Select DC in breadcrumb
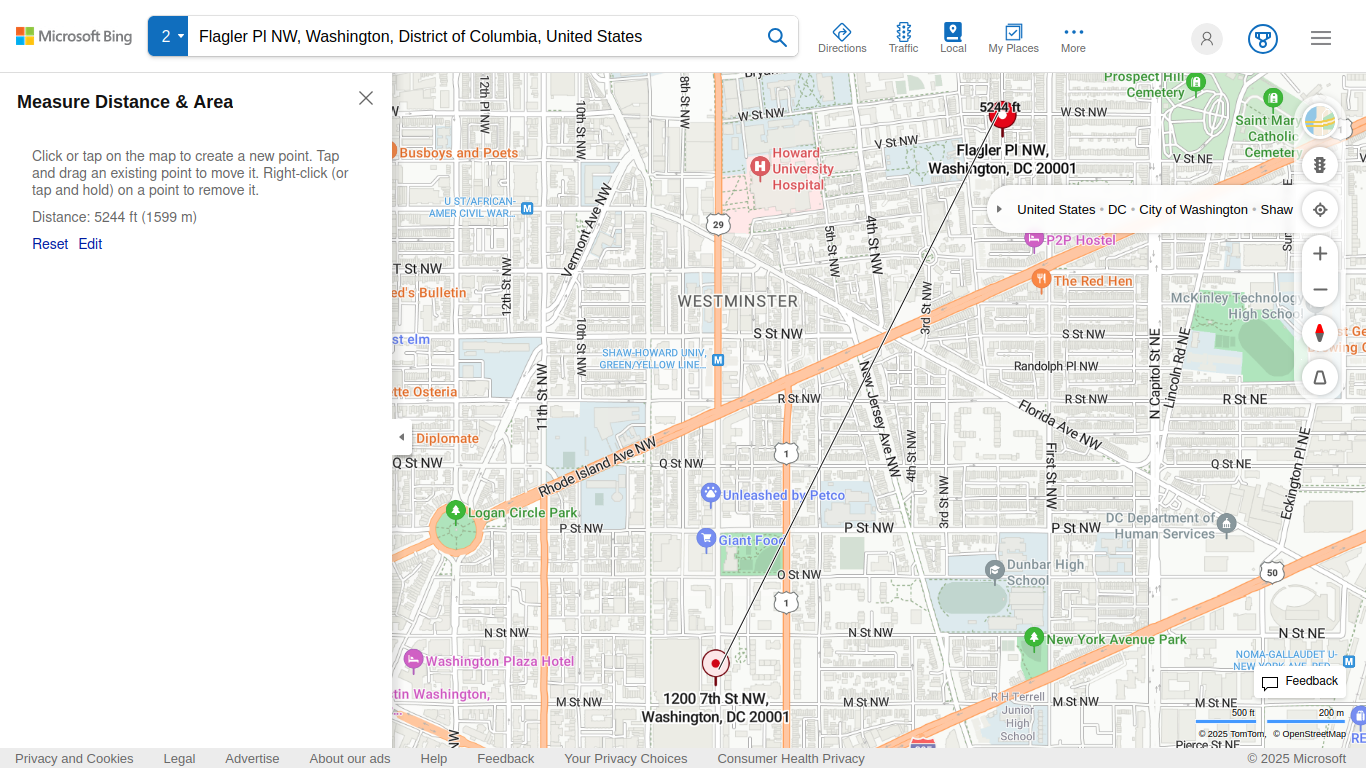The image size is (1366, 768). [1117, 210]
